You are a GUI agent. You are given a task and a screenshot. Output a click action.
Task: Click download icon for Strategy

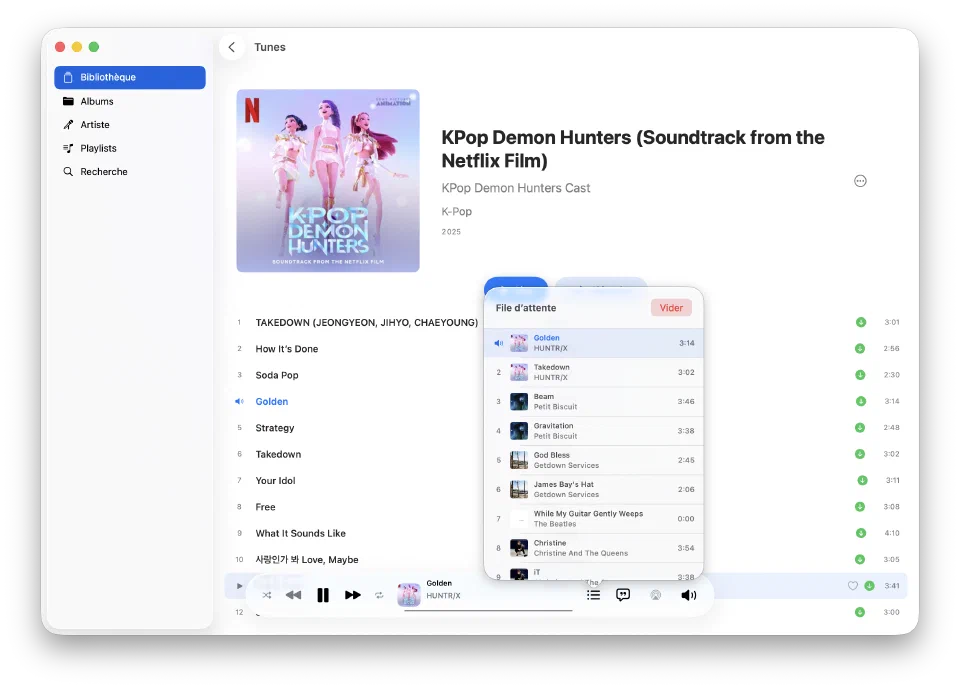[x=860, y=427]
